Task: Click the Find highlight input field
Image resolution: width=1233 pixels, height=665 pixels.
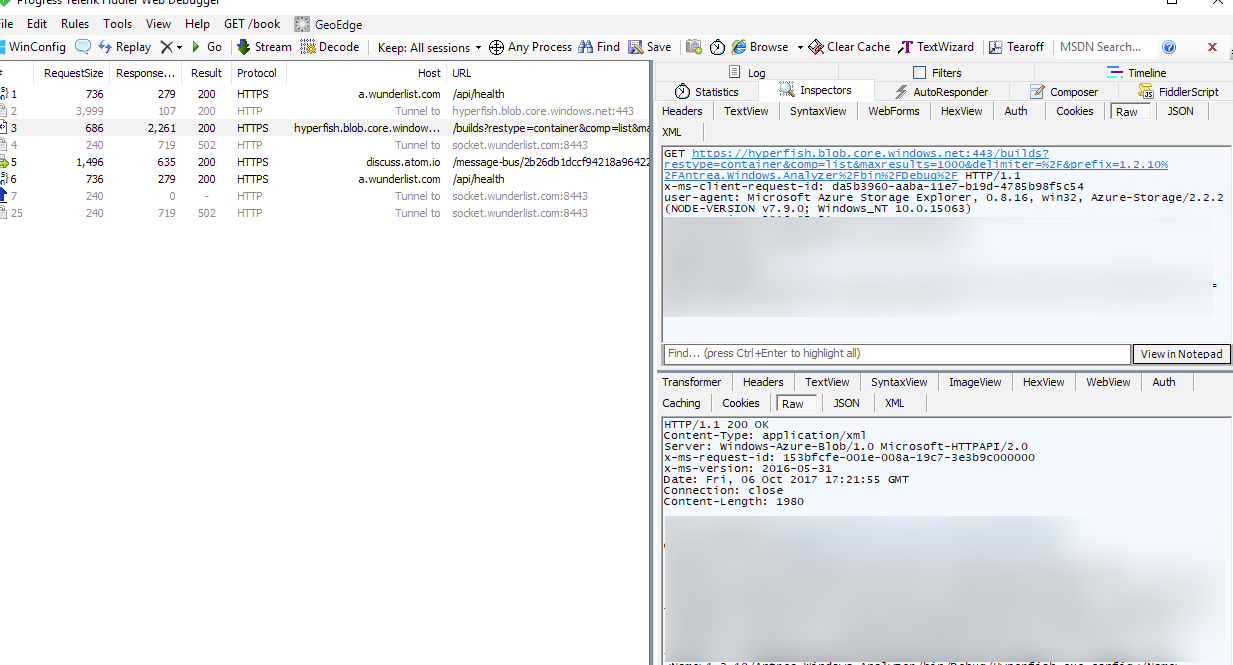Action: point(897,354)
